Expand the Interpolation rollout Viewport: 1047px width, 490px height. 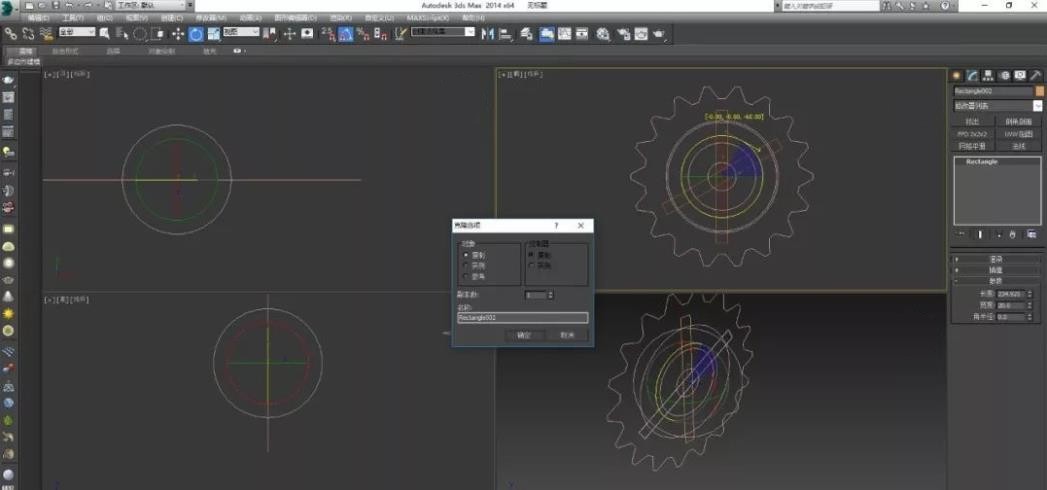pyautogui.click(x=996, y=270)
